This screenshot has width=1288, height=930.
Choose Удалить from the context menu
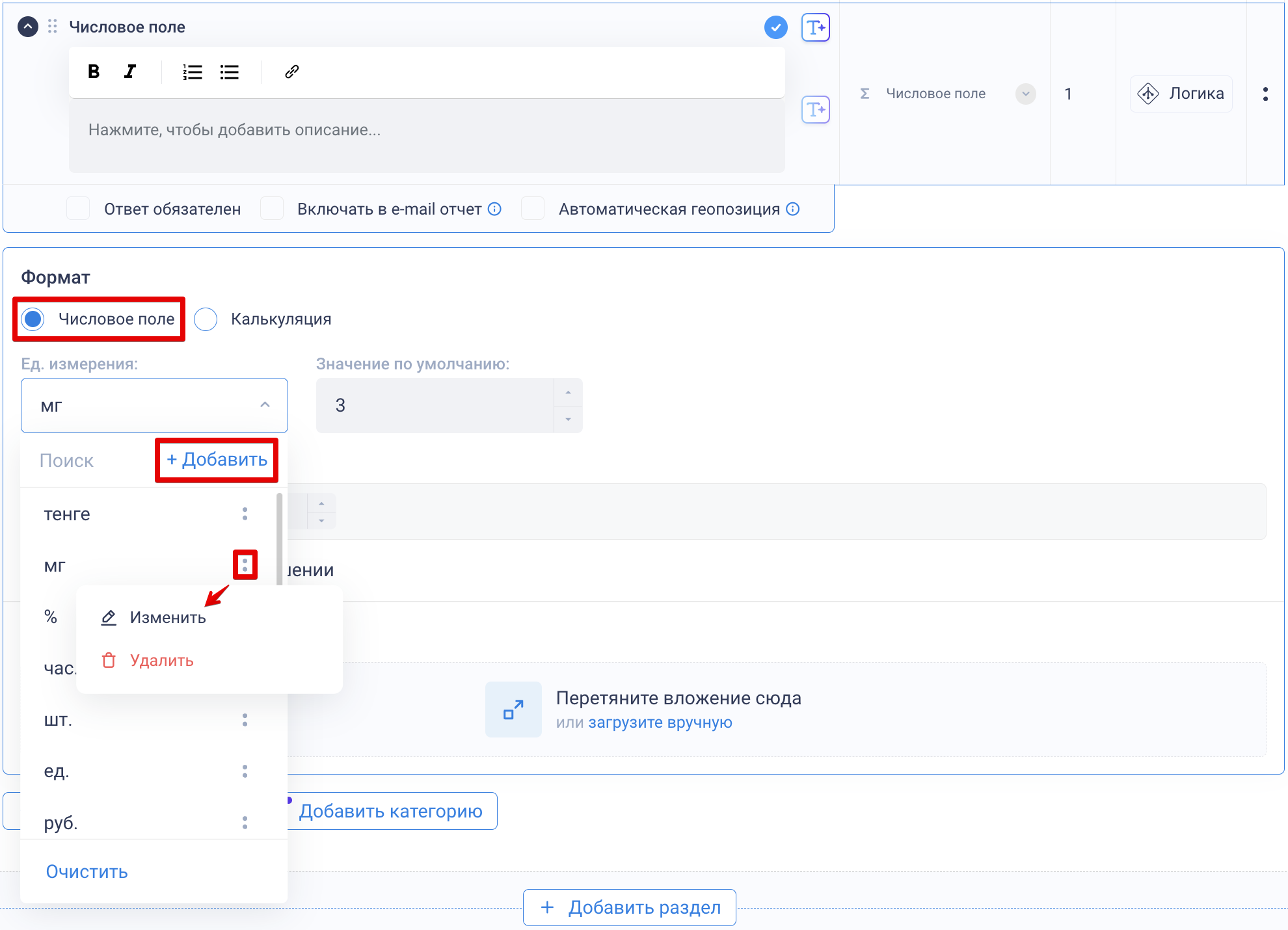tap(161, 660)
